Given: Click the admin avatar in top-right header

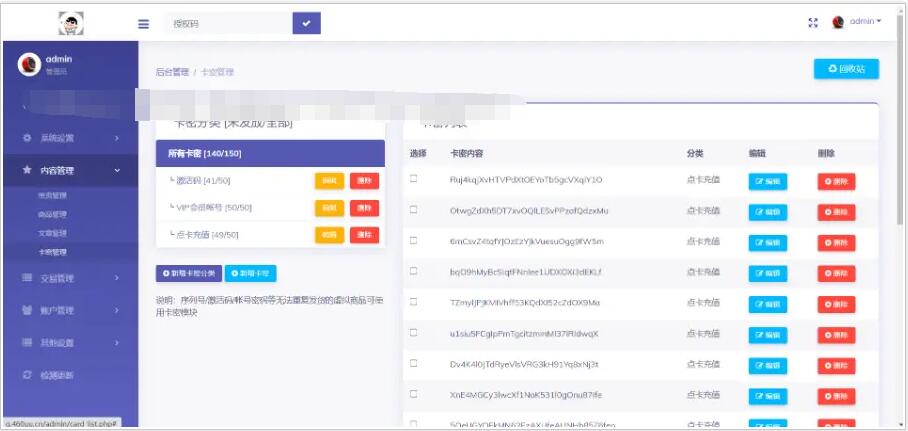Looking at the screenshot, I should point(837,23).
